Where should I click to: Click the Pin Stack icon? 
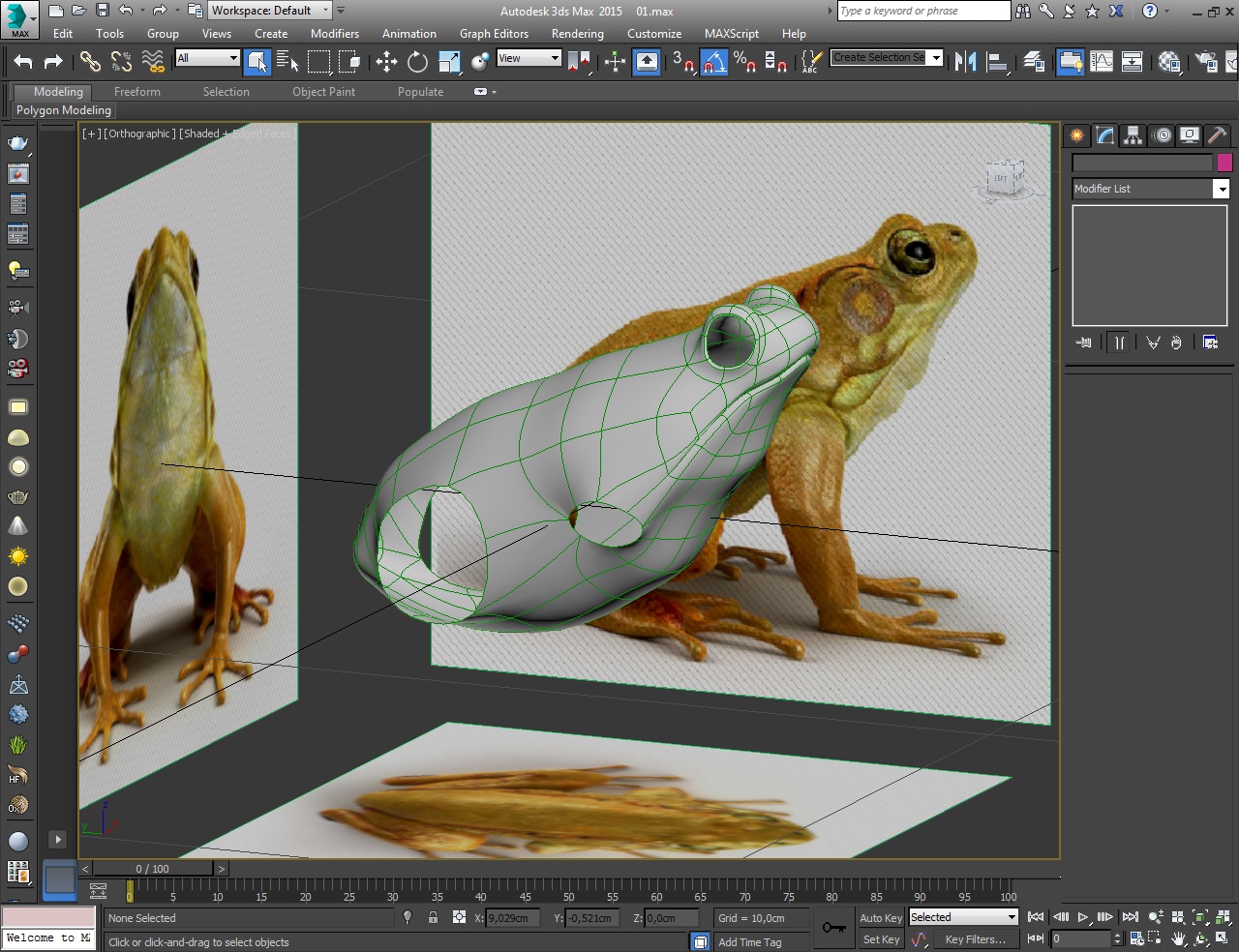(x=1084, y=342)
